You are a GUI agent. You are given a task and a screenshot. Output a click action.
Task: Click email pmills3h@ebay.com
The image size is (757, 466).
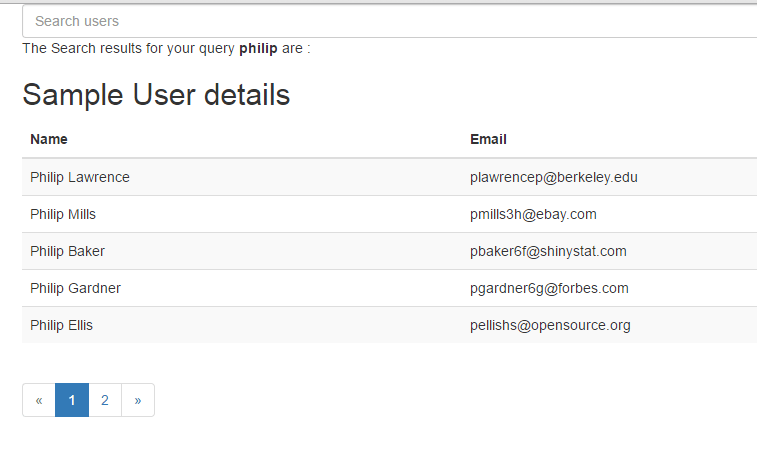533,214
